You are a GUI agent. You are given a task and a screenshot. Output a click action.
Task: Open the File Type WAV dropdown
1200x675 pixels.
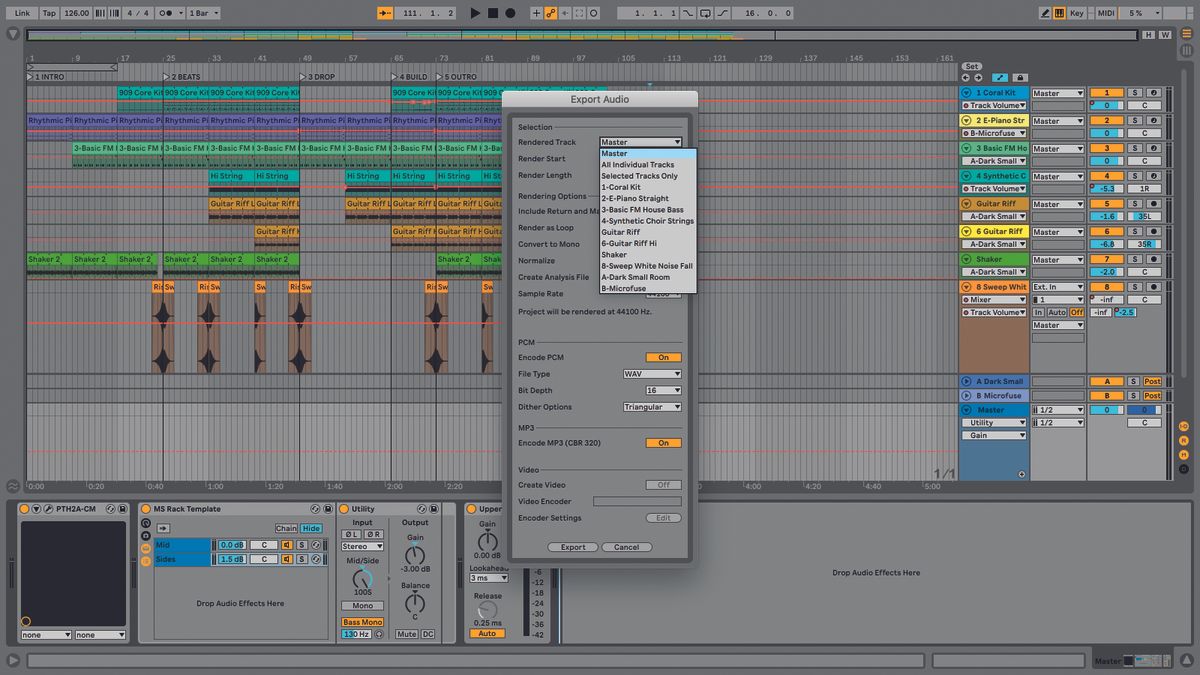(652, 374)
